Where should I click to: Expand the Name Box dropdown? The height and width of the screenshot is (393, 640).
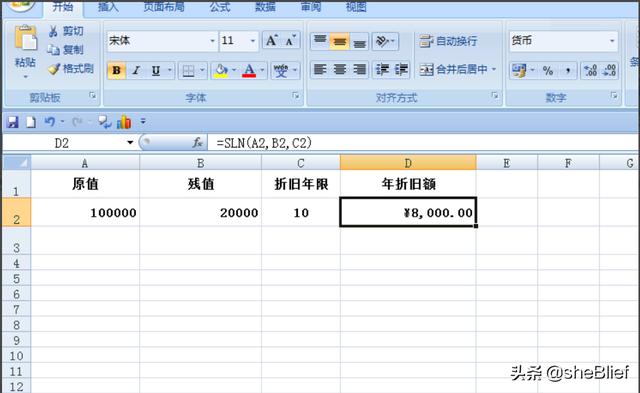pos(130,143)
